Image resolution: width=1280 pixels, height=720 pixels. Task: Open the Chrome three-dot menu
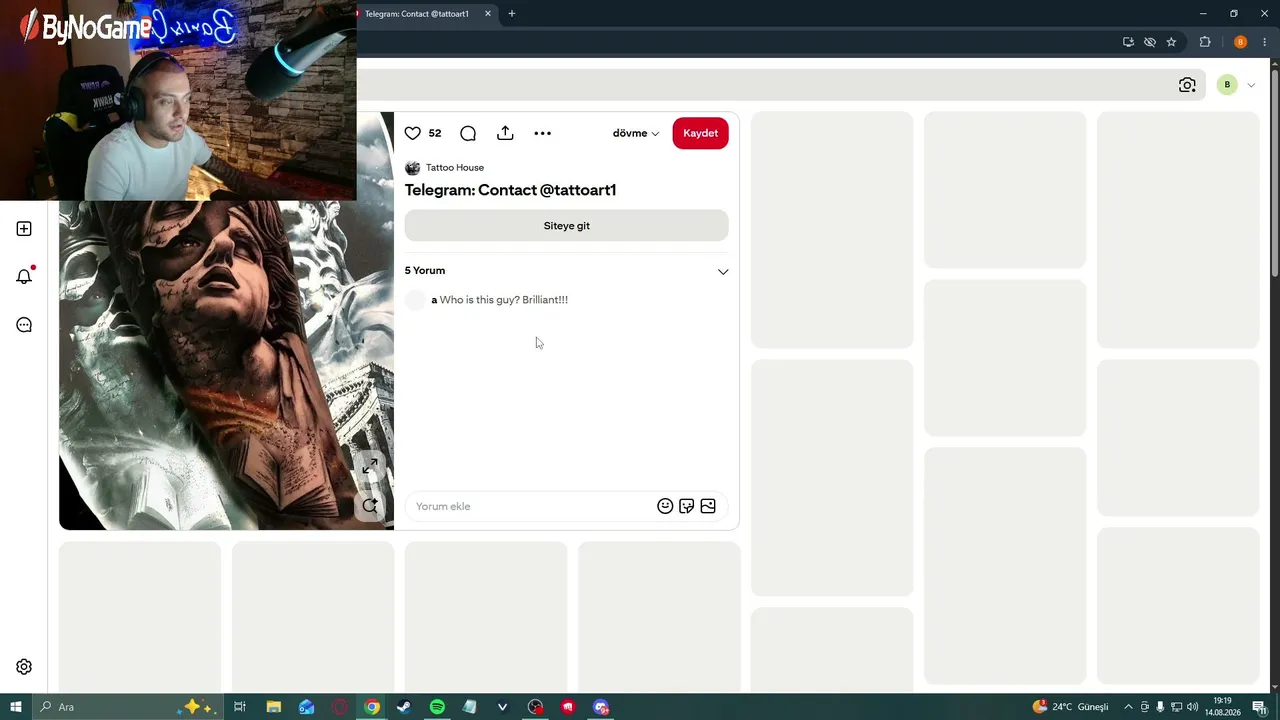[1264, 42]
